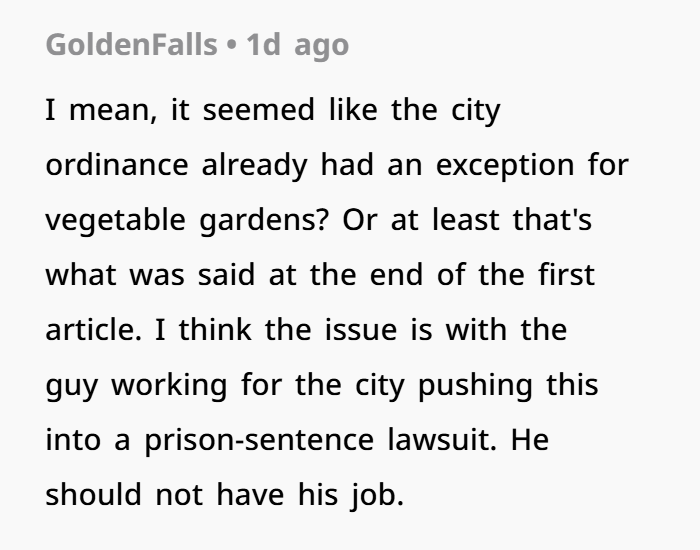Image resolution: width=700 pixels, height=550 pixels.
Task: Open the GoldenFalls user profile
Action: [x=131, y=45]
